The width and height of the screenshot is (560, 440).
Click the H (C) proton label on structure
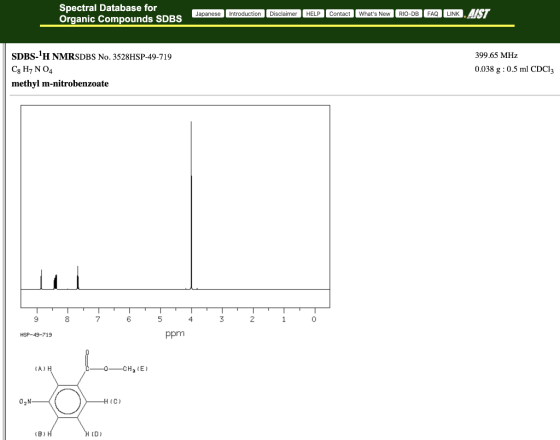112,401
